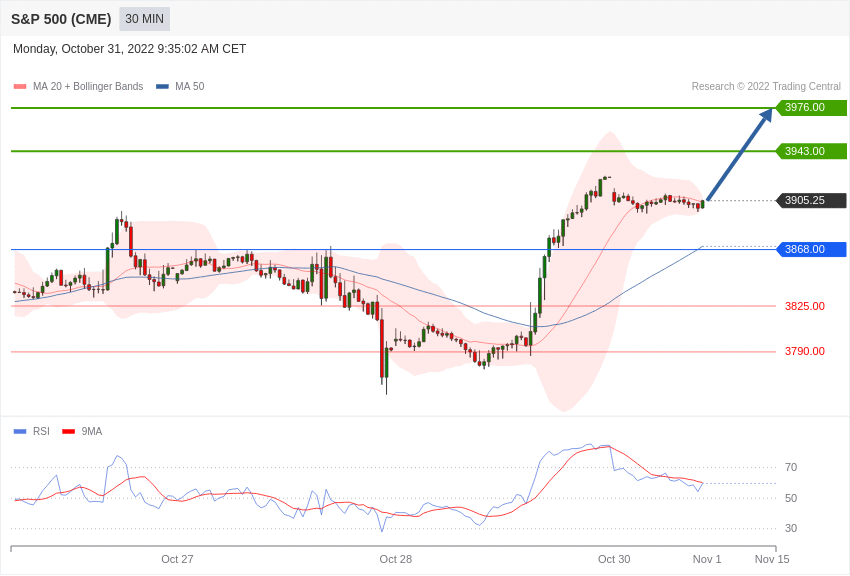Click the 3905.25 current price label
The width and height of the screenshot is (850, 576).
pyautogui.click(x=812, y=200)
